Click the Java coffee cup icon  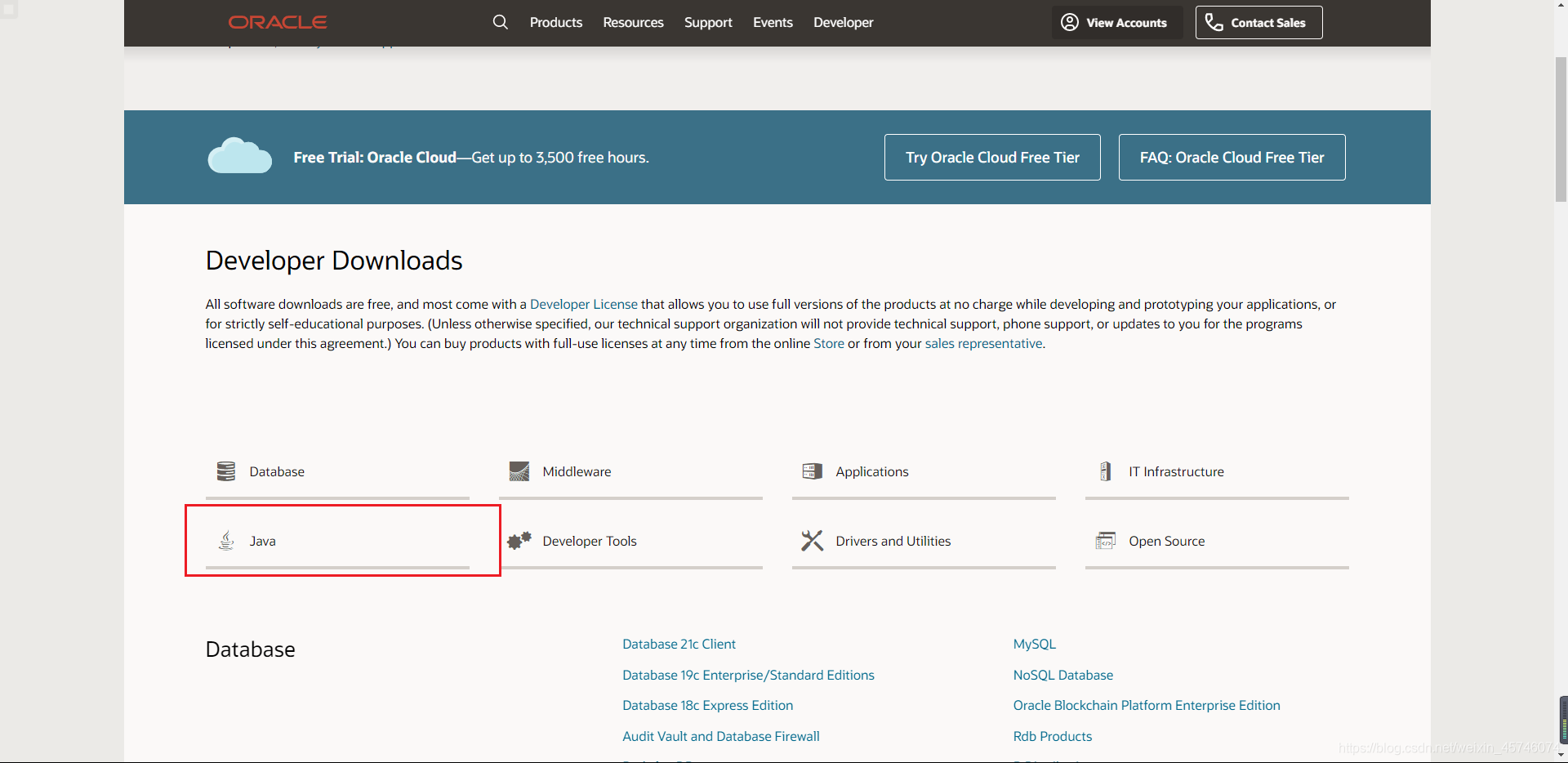[226, 540]
